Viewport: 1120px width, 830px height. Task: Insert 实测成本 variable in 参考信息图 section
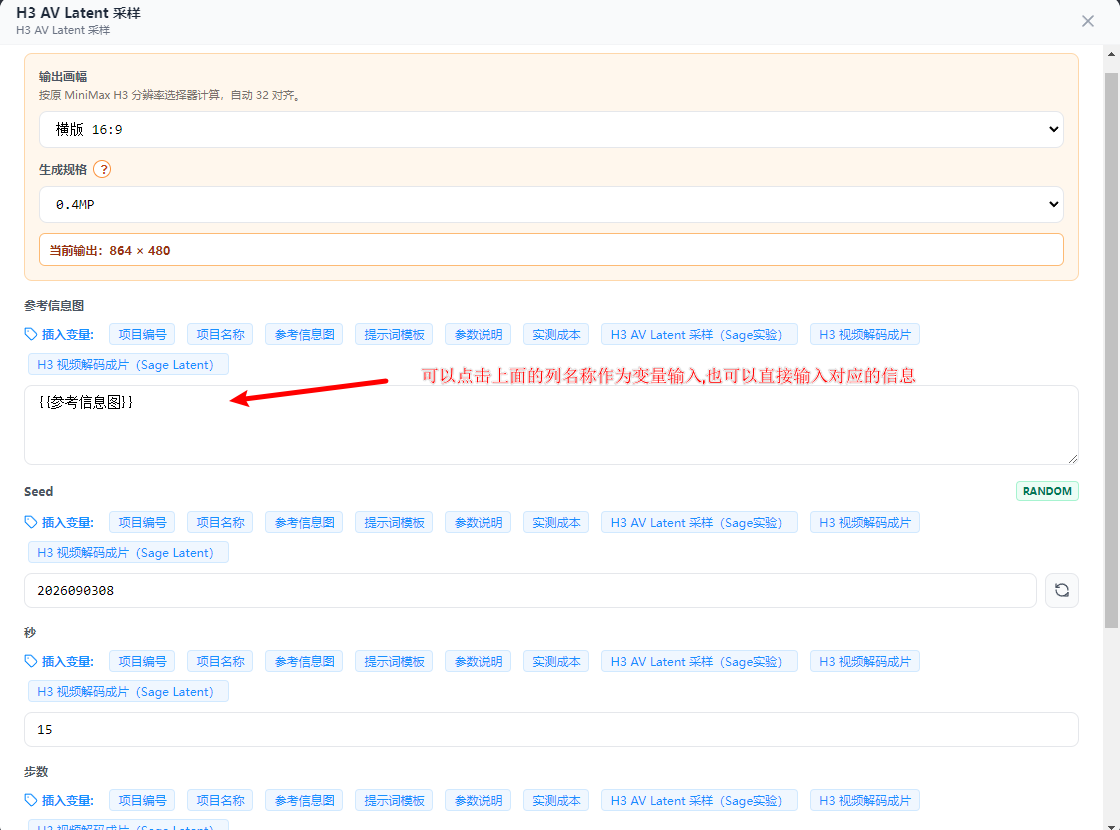[556, 334]
